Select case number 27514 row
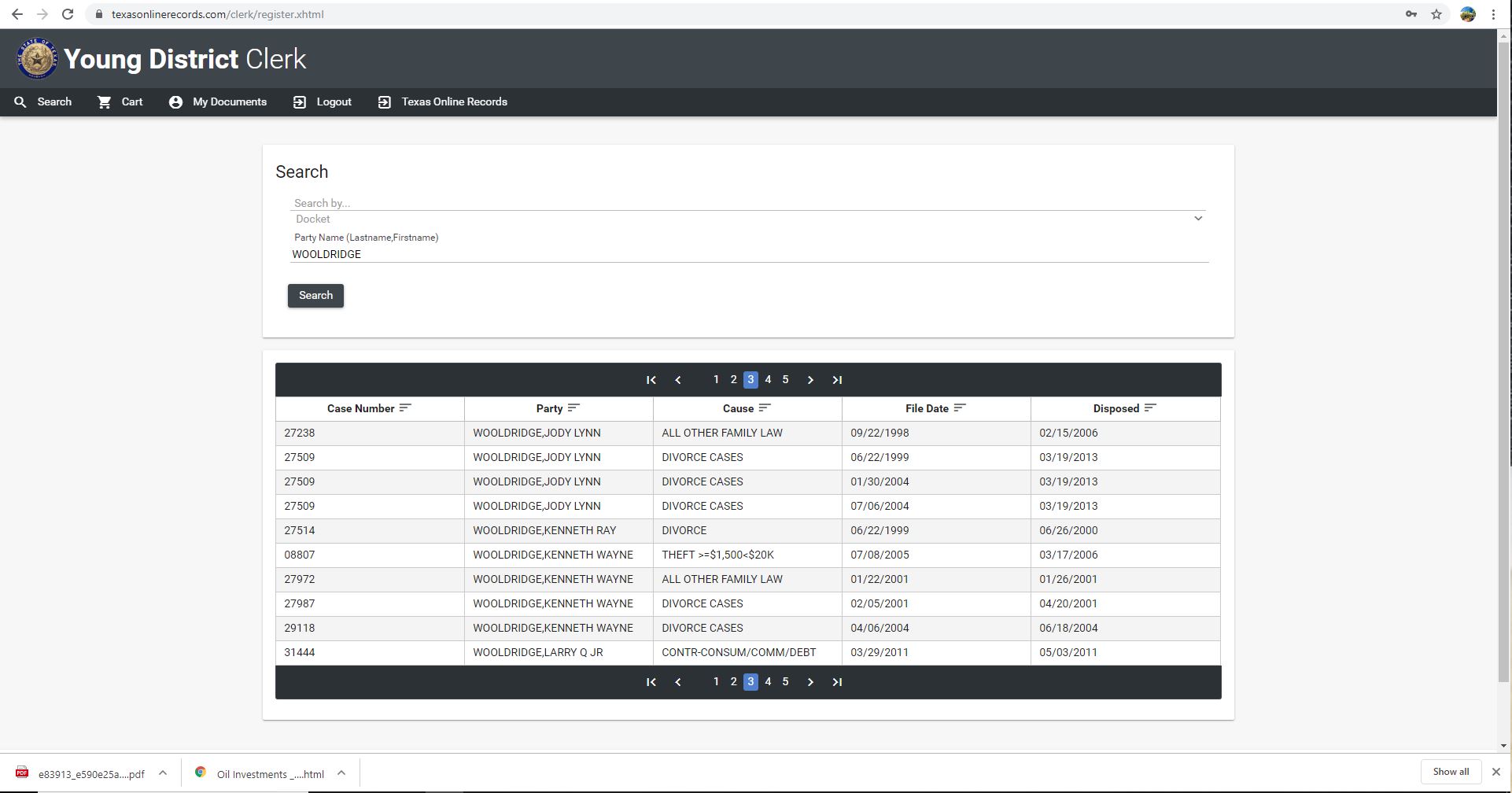 click(748, 530)
